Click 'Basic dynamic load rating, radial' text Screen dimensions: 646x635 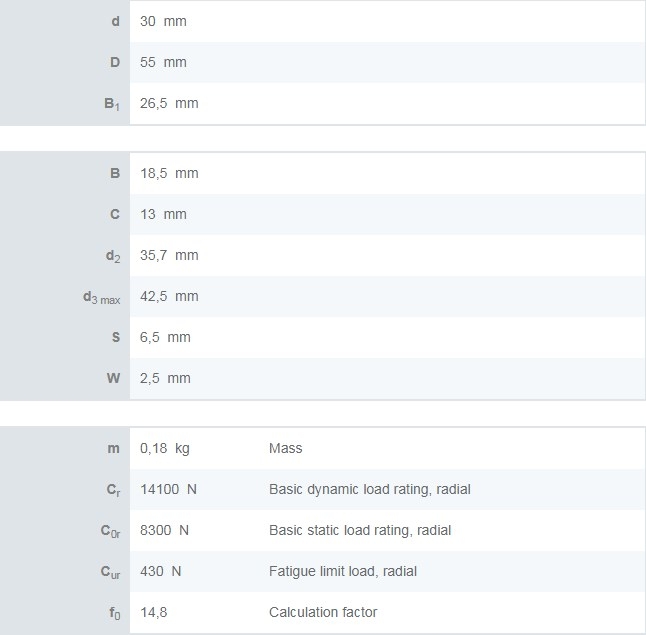tap(370, 489)
